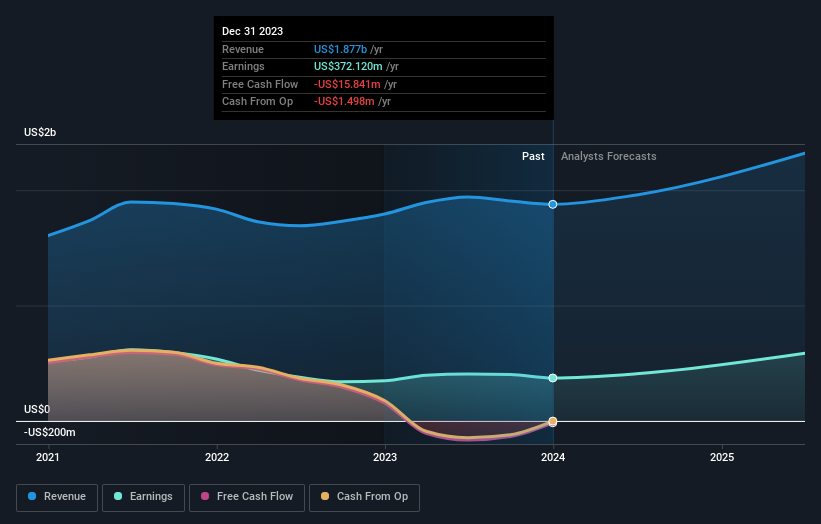821x524 pixels.
Task: Toggle the Revenue legend button
Action: pyautogui.click(x=57, y=497)
